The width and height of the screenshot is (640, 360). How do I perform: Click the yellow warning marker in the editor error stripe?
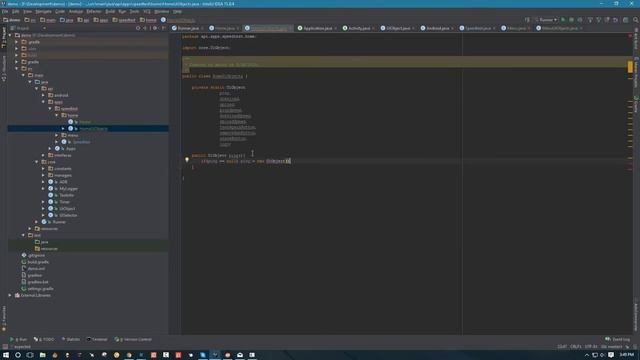click(x=630, y=67)
